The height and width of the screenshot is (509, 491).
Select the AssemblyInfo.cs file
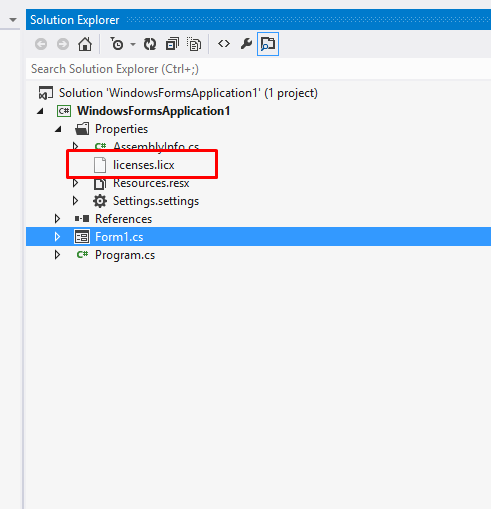pos(156,146)
